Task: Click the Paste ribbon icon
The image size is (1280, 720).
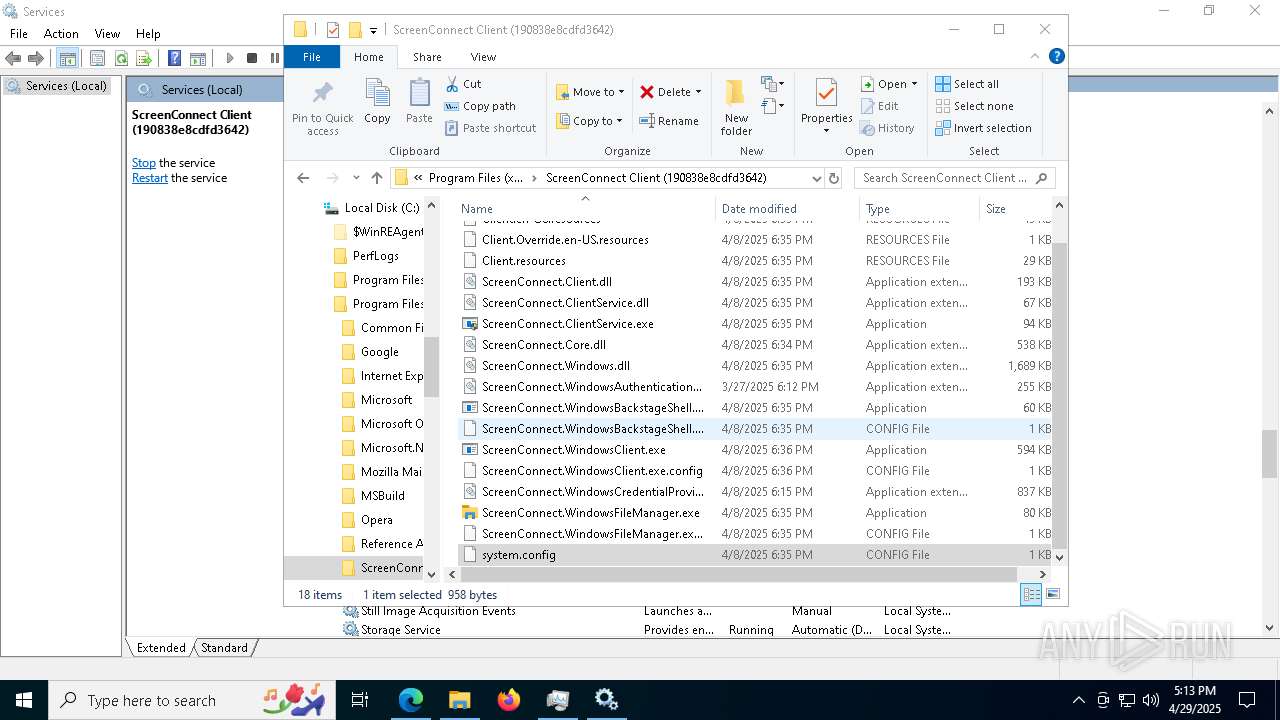Action: pos(419,94)
